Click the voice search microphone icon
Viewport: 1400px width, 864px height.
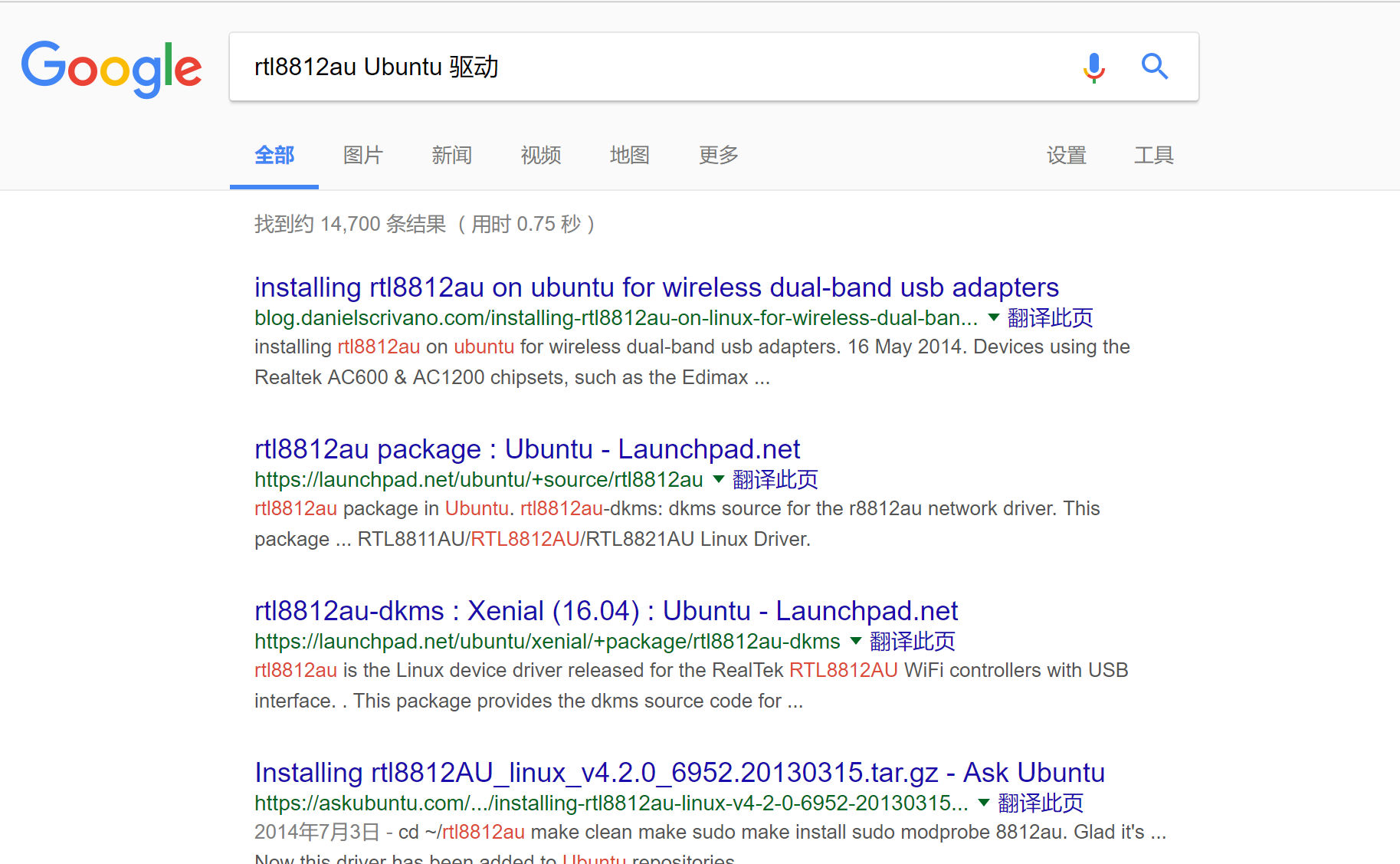pyautogui.click(x=1093, y=67)
